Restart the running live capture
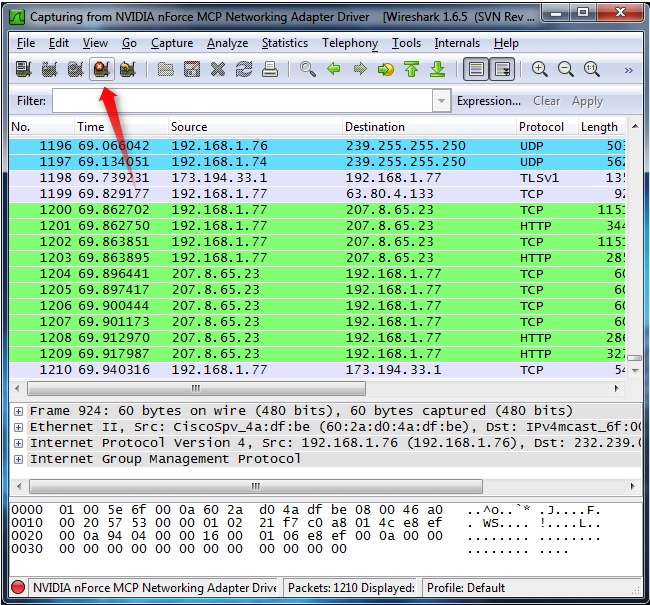Viewport: 650px width, 605px height. 127,70
